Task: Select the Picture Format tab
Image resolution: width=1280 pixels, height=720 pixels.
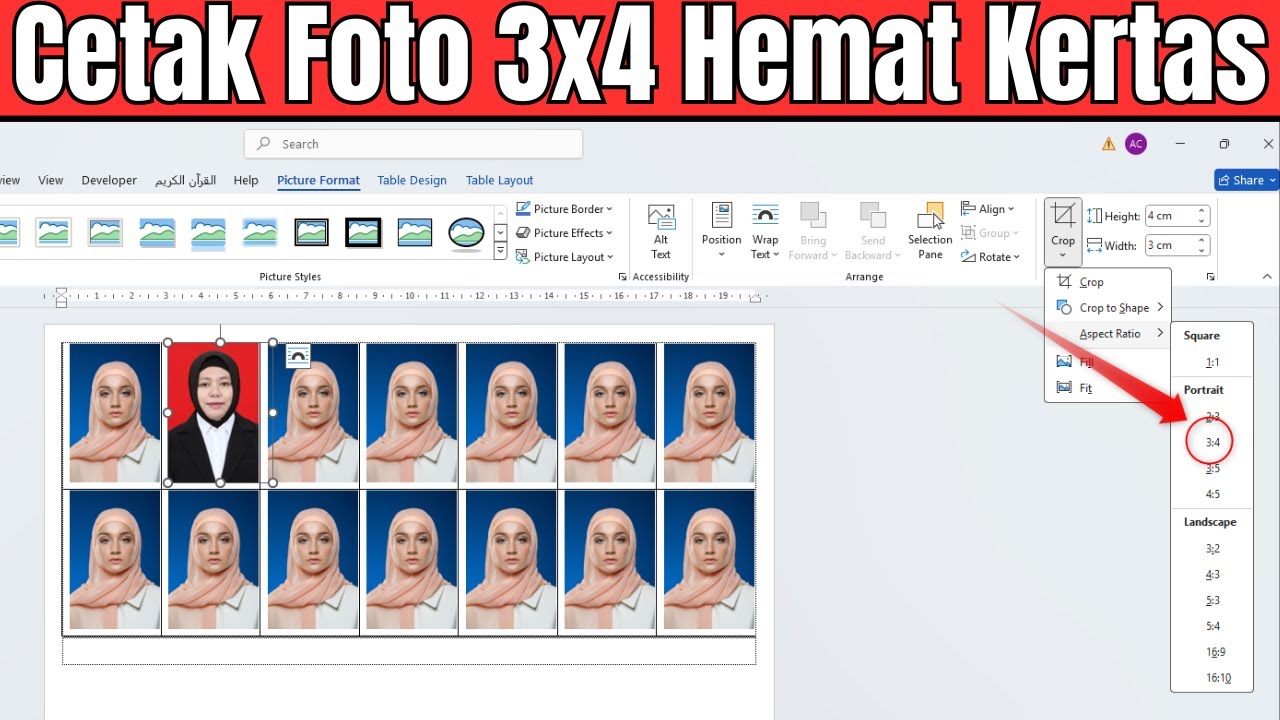Action: pyautogui.click(x=318, y=180)
